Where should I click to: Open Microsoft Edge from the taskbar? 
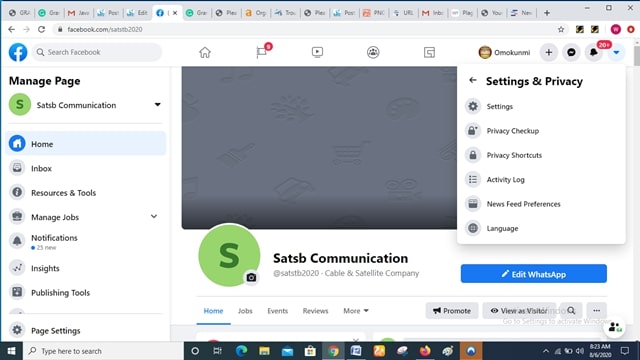241,351
